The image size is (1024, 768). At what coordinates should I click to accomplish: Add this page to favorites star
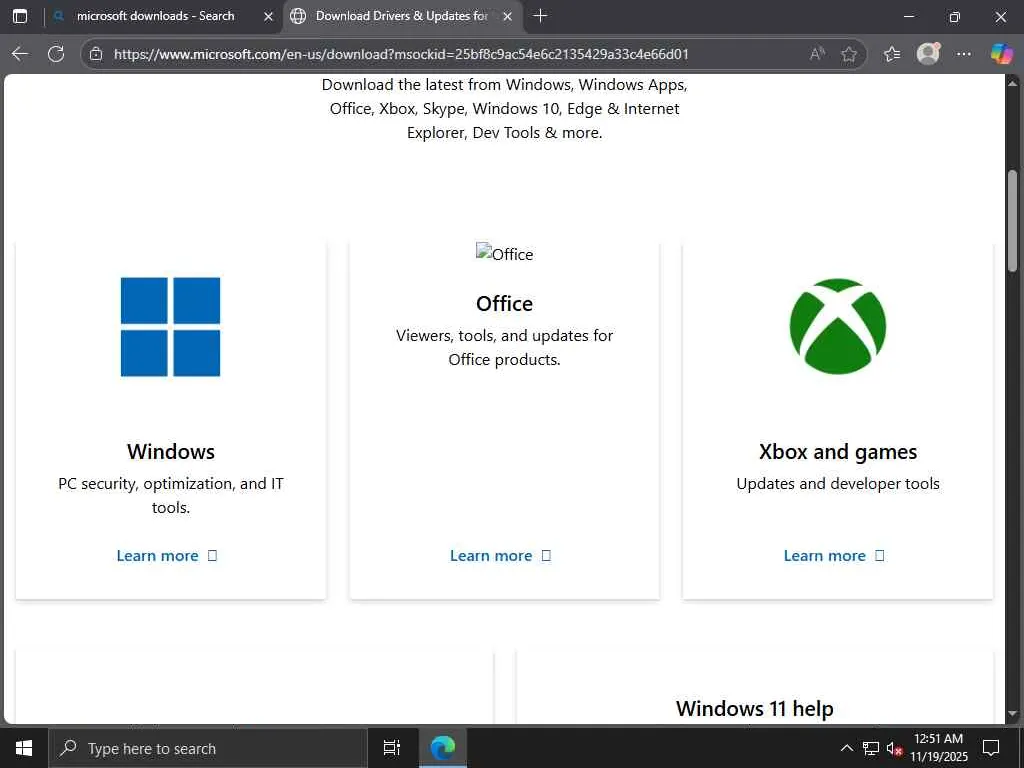pos(848,54)
